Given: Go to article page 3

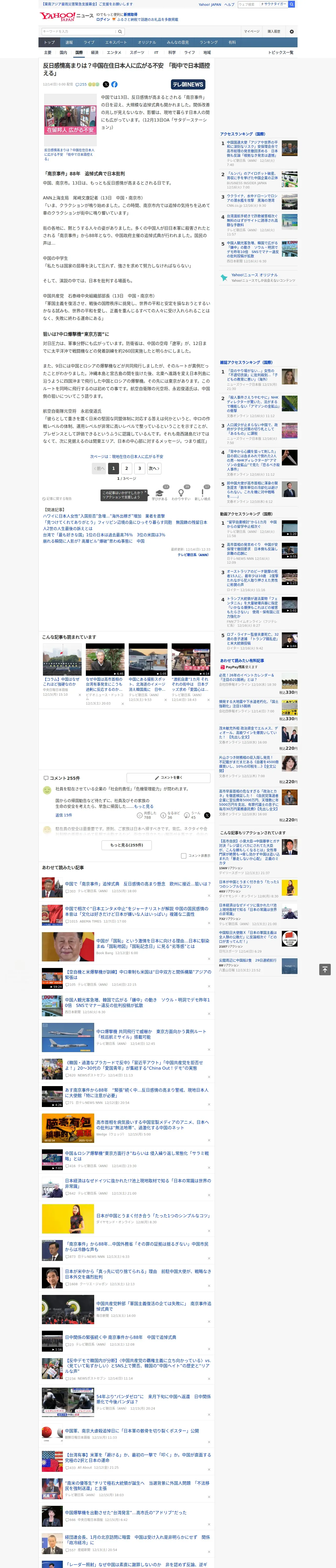Looking at the screenshot, I should pyautogui.click(x=140, y=468).
